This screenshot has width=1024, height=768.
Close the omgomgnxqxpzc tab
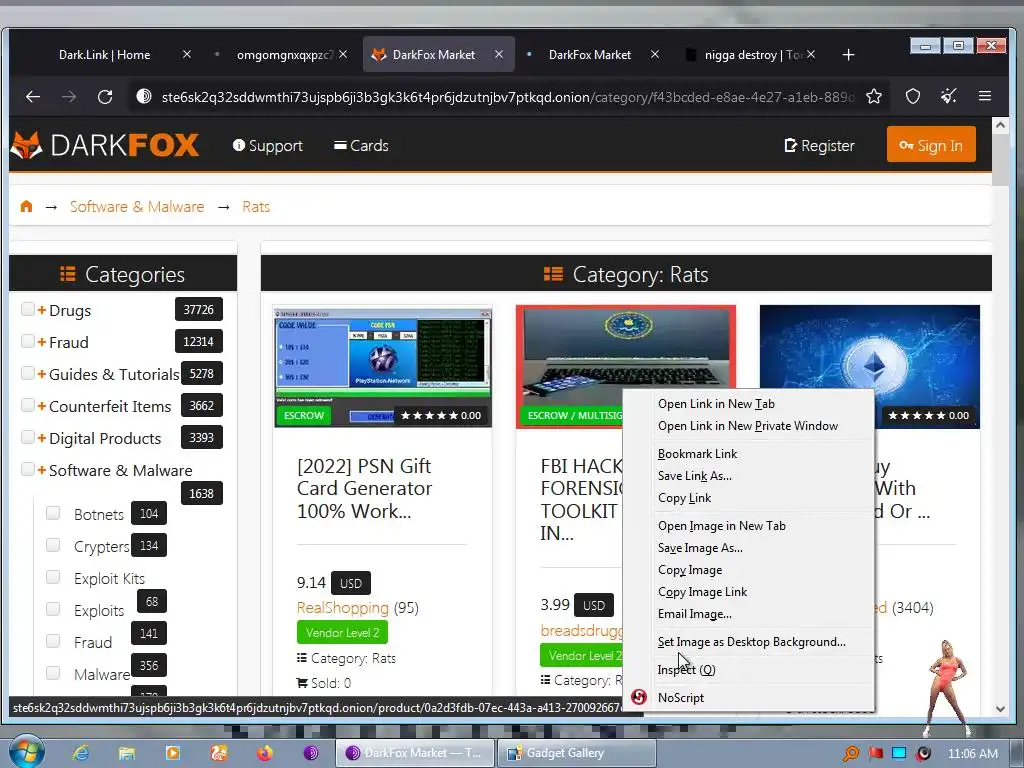point(343,55)
